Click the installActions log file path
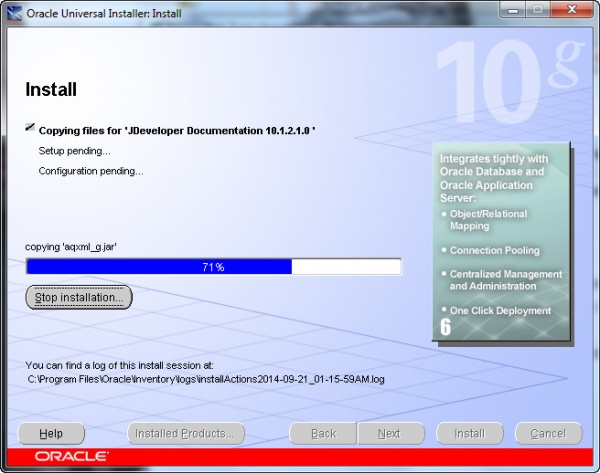This screenshot has height=473, width=600. (x=206, y=379)
